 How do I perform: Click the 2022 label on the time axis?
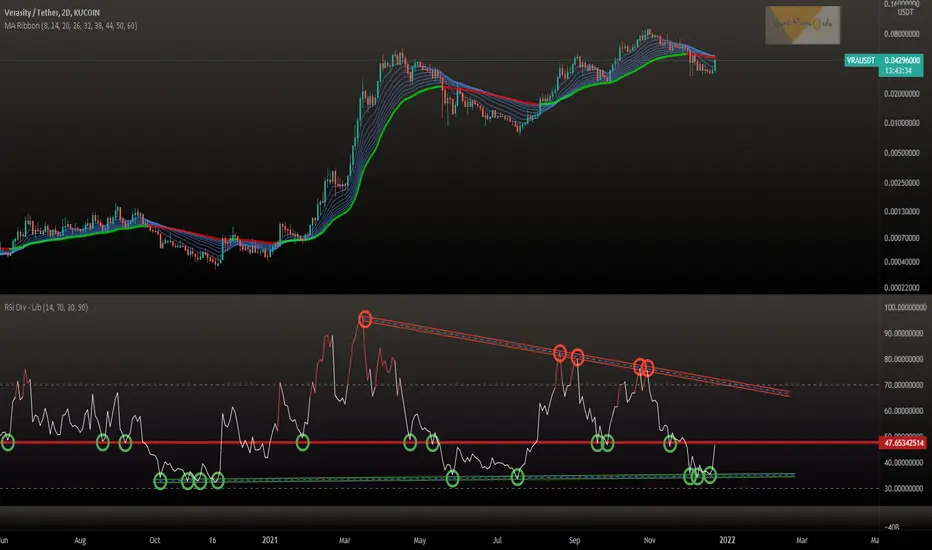click(727, 540)
